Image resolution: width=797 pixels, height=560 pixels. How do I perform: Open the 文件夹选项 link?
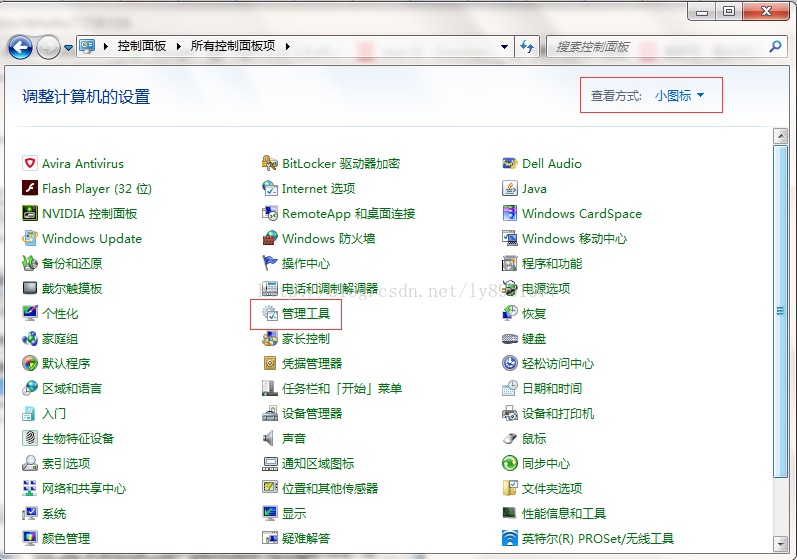pos(552,488)
